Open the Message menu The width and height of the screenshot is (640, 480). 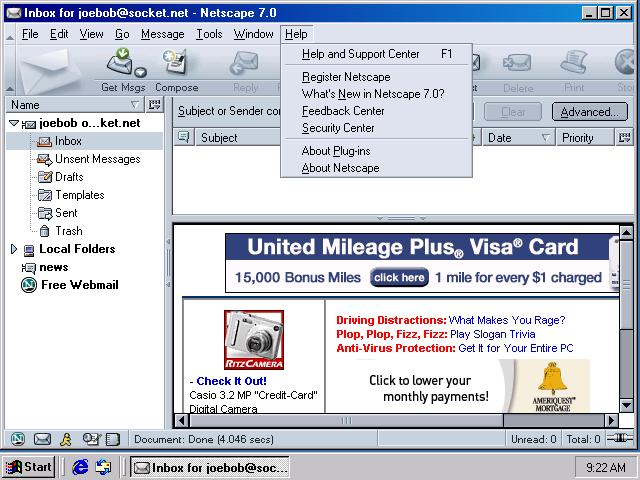162,34
